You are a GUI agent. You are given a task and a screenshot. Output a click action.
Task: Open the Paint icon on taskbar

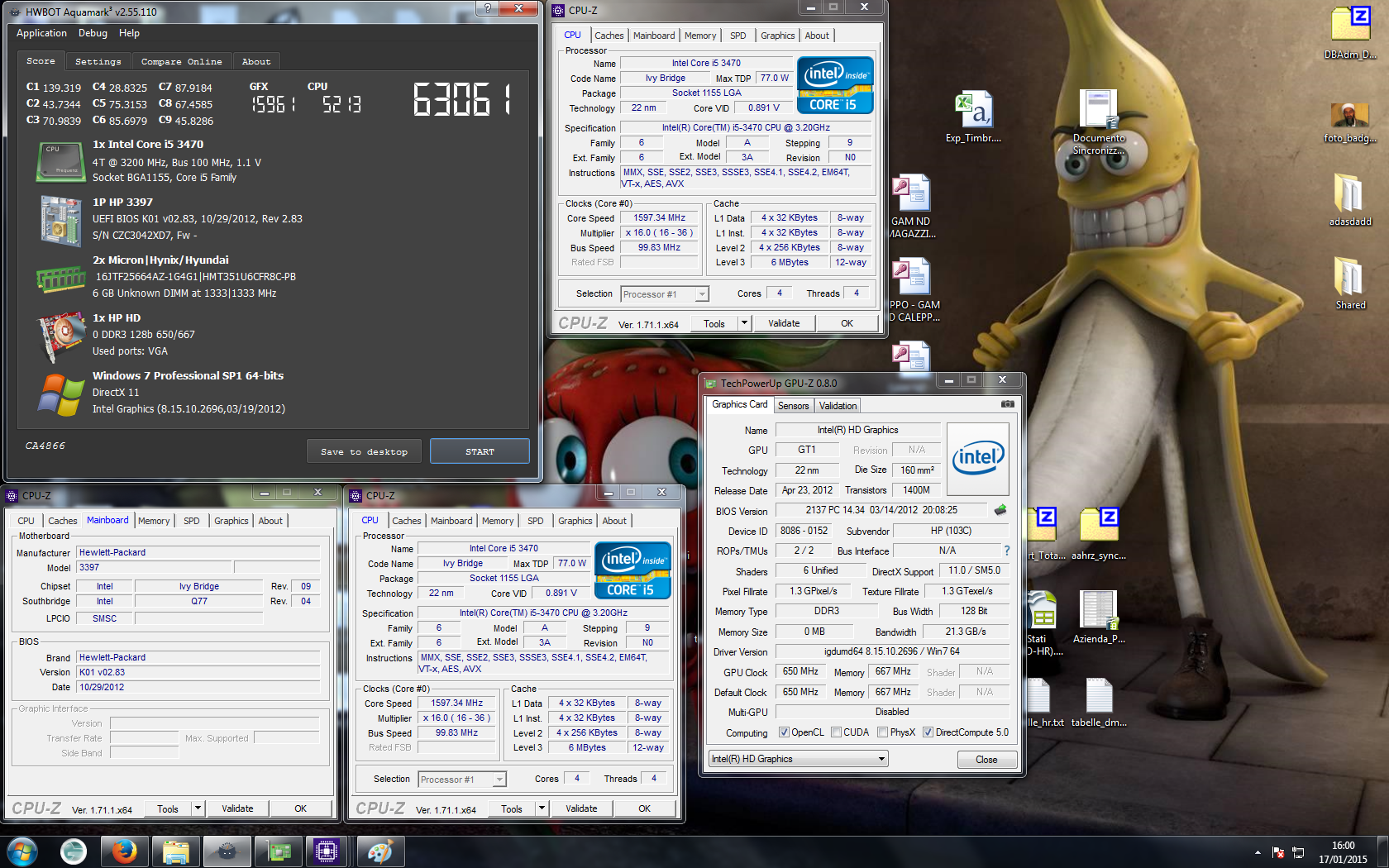(x=379, y=851)
